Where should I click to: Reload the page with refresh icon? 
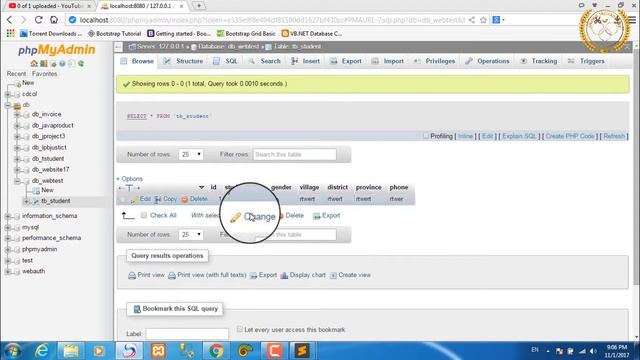coord(38,20)
